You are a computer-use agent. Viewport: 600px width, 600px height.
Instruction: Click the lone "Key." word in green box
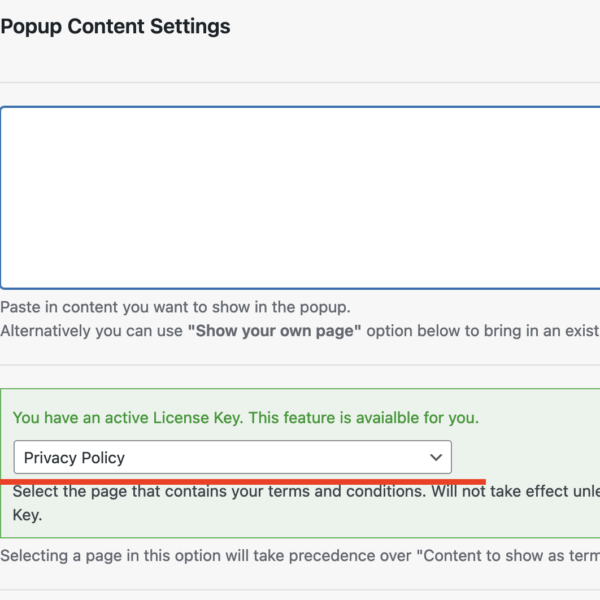(x=27, y=515)
